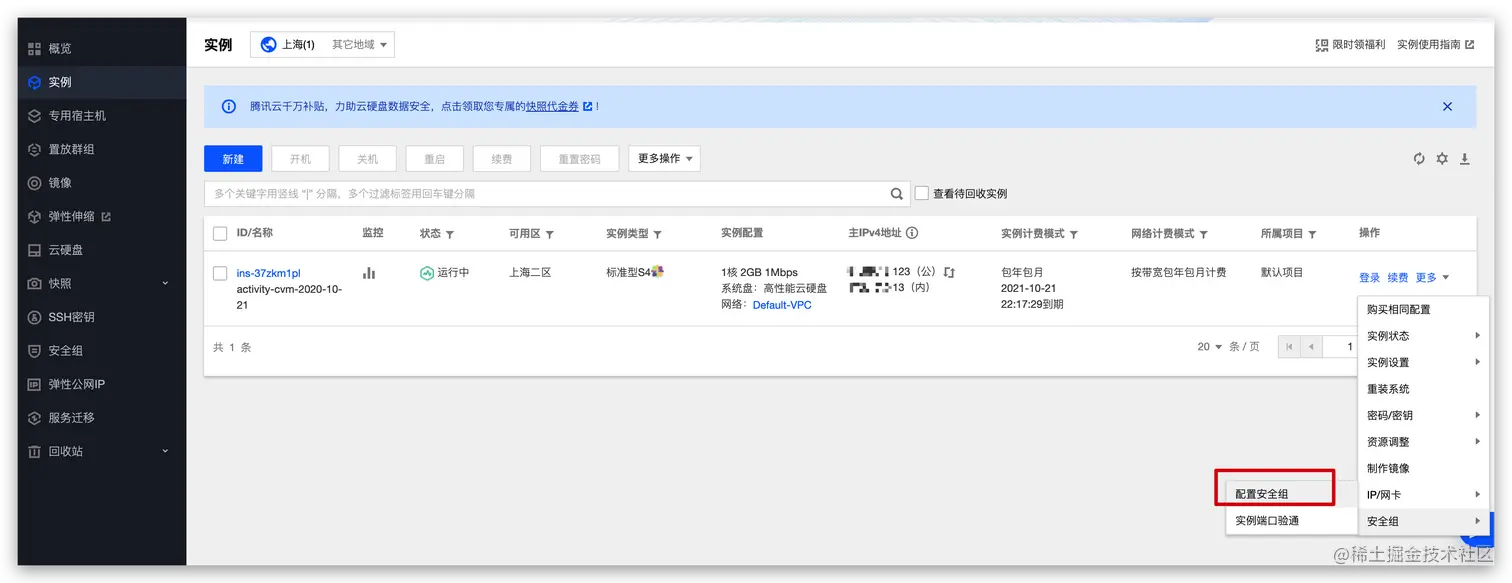Open the Default-VPC network link
The width and height of the screenshot is (1512, 583).
pos(782,305)
